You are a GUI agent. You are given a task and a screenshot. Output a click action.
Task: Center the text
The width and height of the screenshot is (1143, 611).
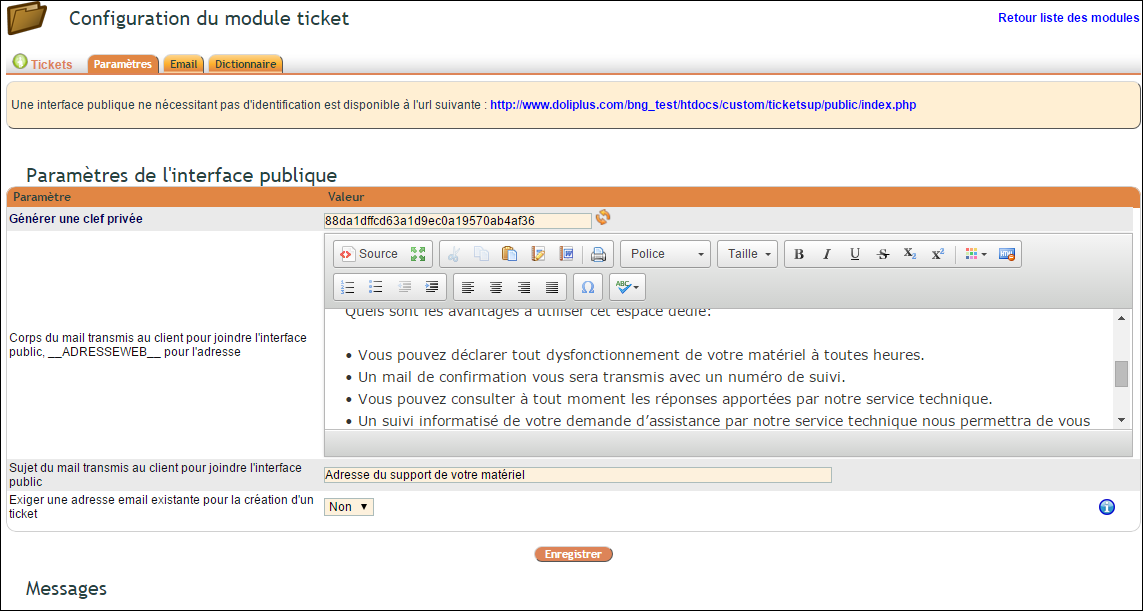click(496, 287)
